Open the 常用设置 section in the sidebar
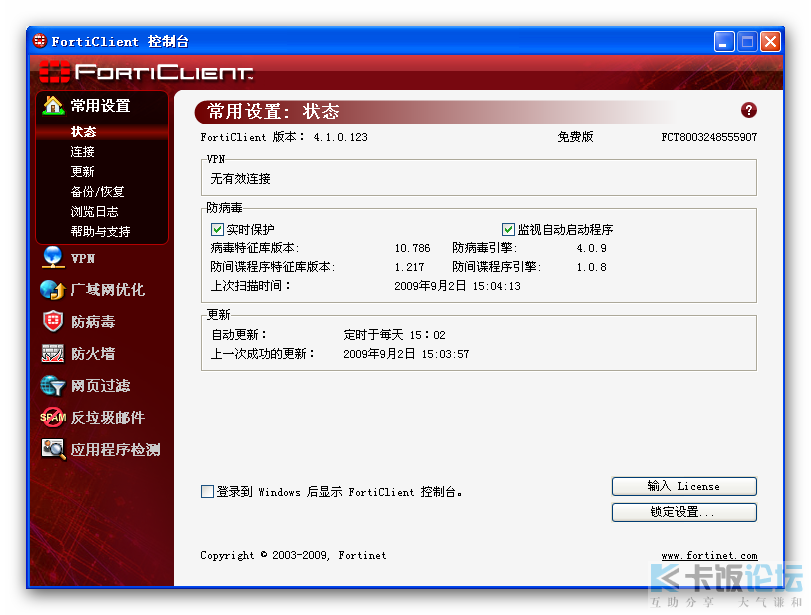Viewport: 811px width, 615px height. click(100, 106)
